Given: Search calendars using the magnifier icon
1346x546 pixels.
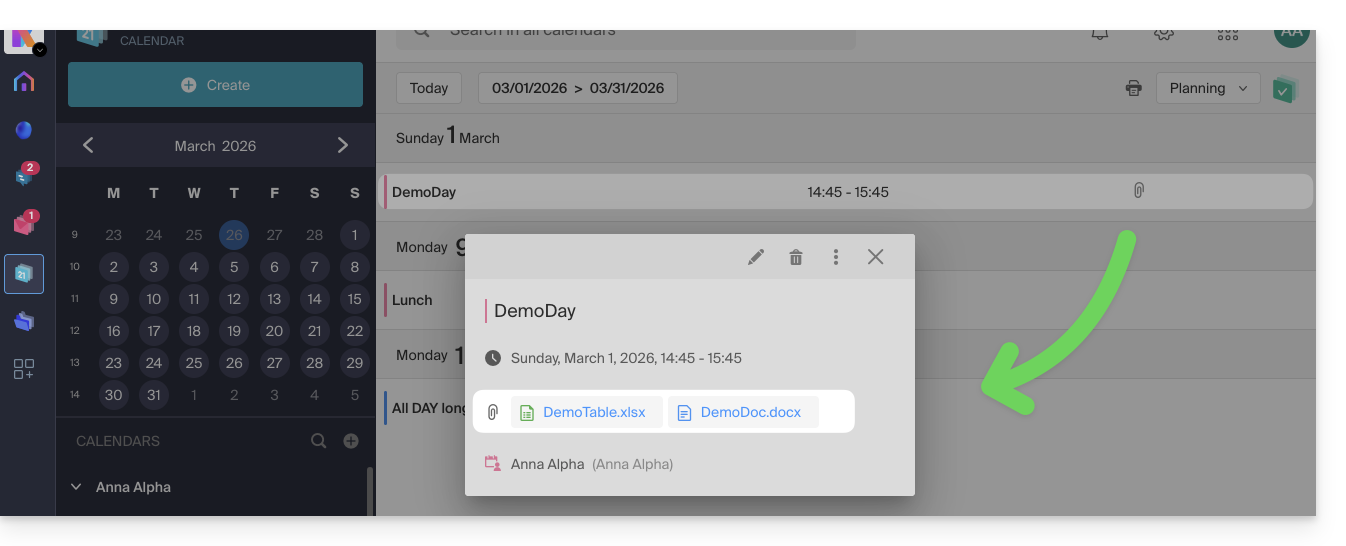Looking at the screenshot, I should [318, 441].
